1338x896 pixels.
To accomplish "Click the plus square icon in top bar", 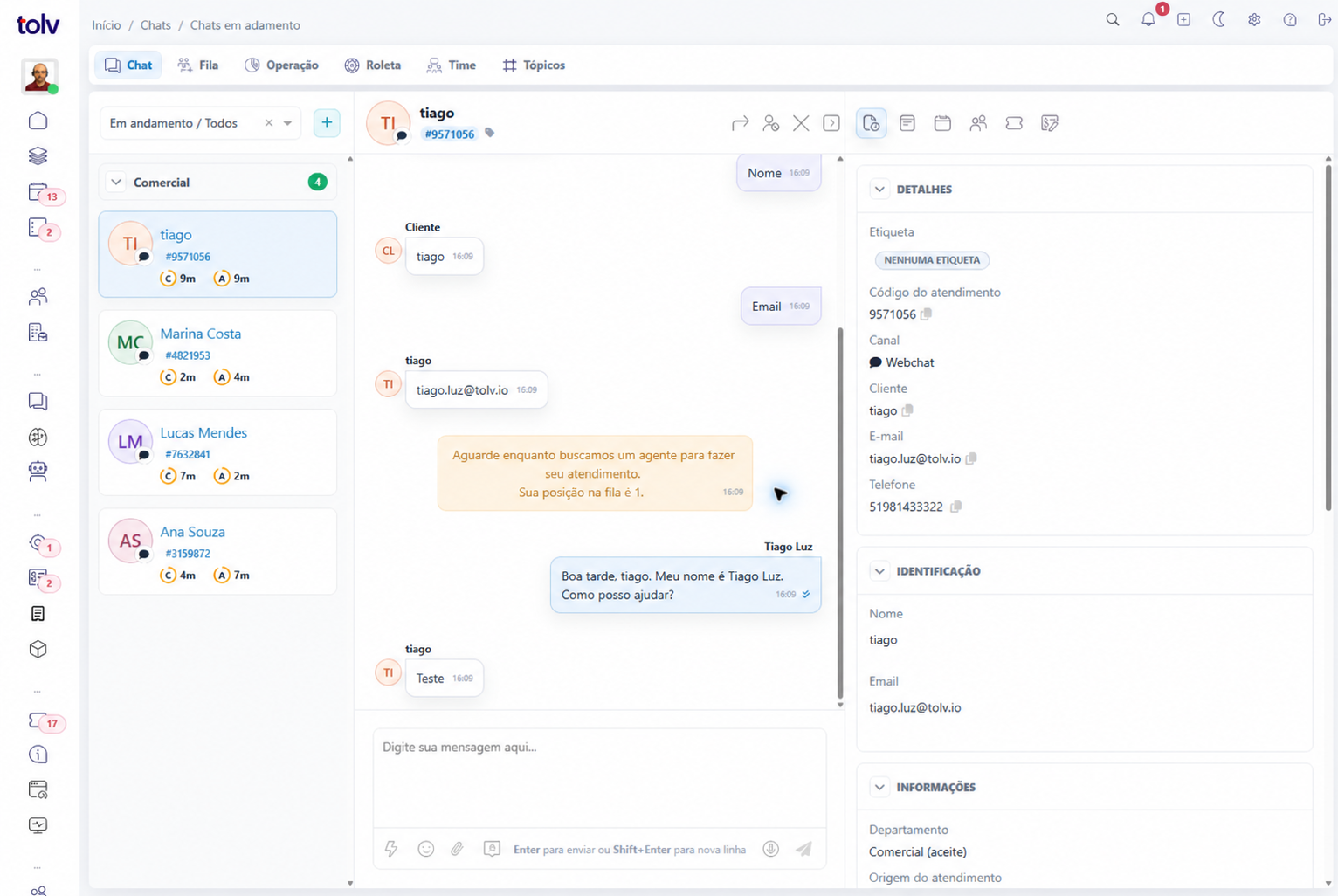I will [1183, 19].
